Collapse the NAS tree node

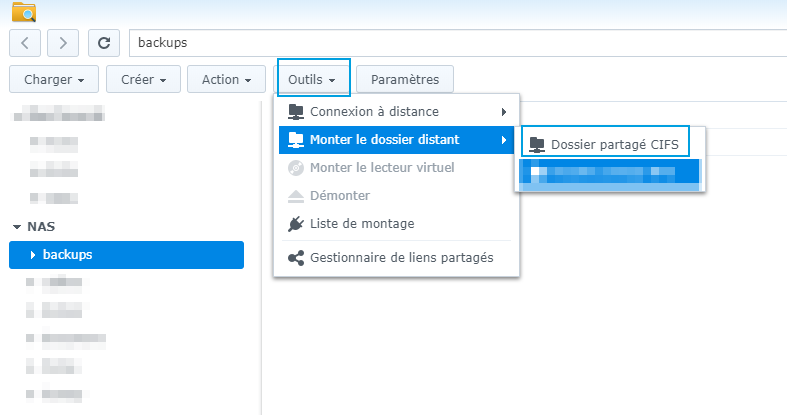17,227
